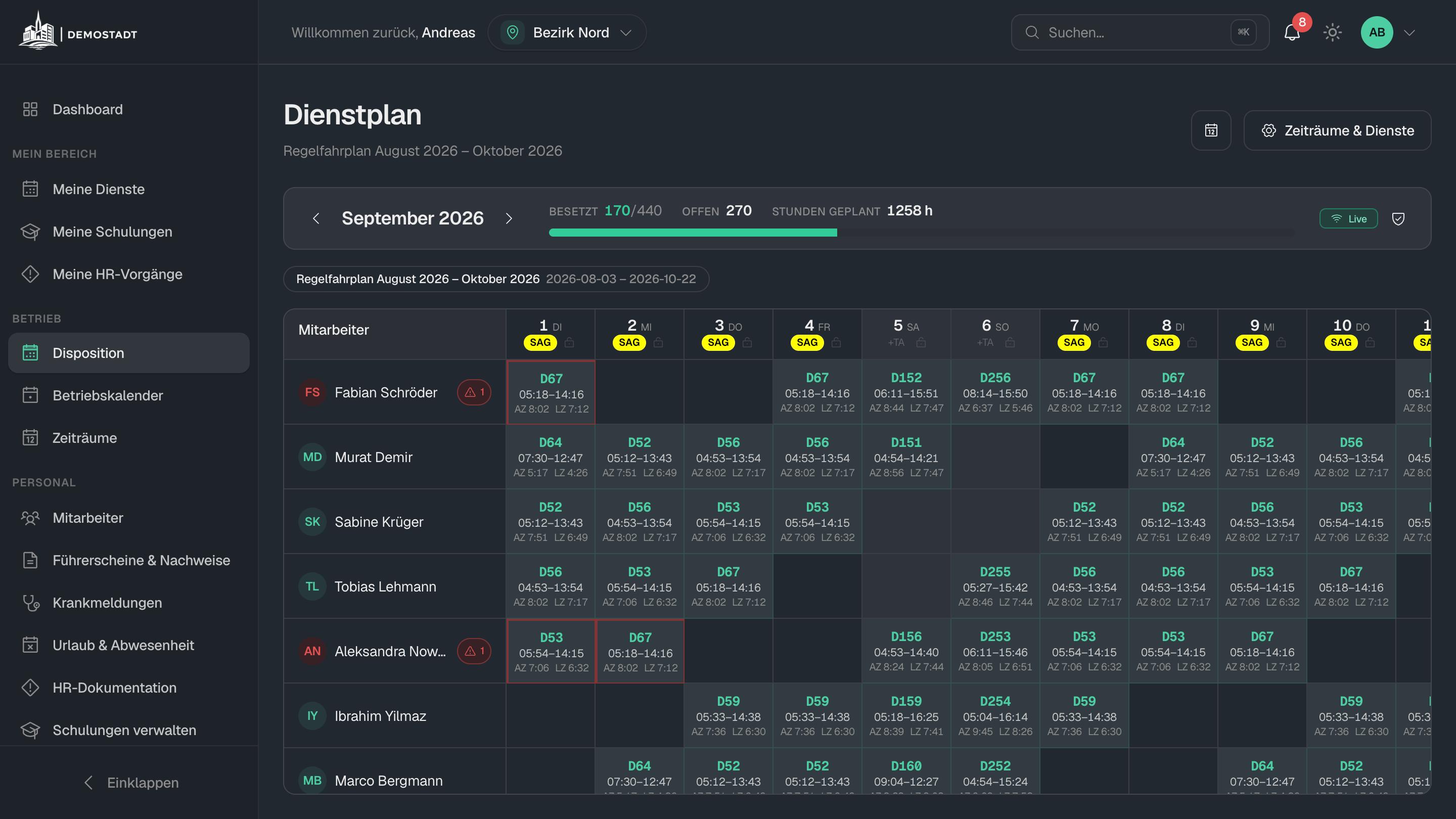Go to previous month chevron
1456x819 pixels.
coord(316,218)
